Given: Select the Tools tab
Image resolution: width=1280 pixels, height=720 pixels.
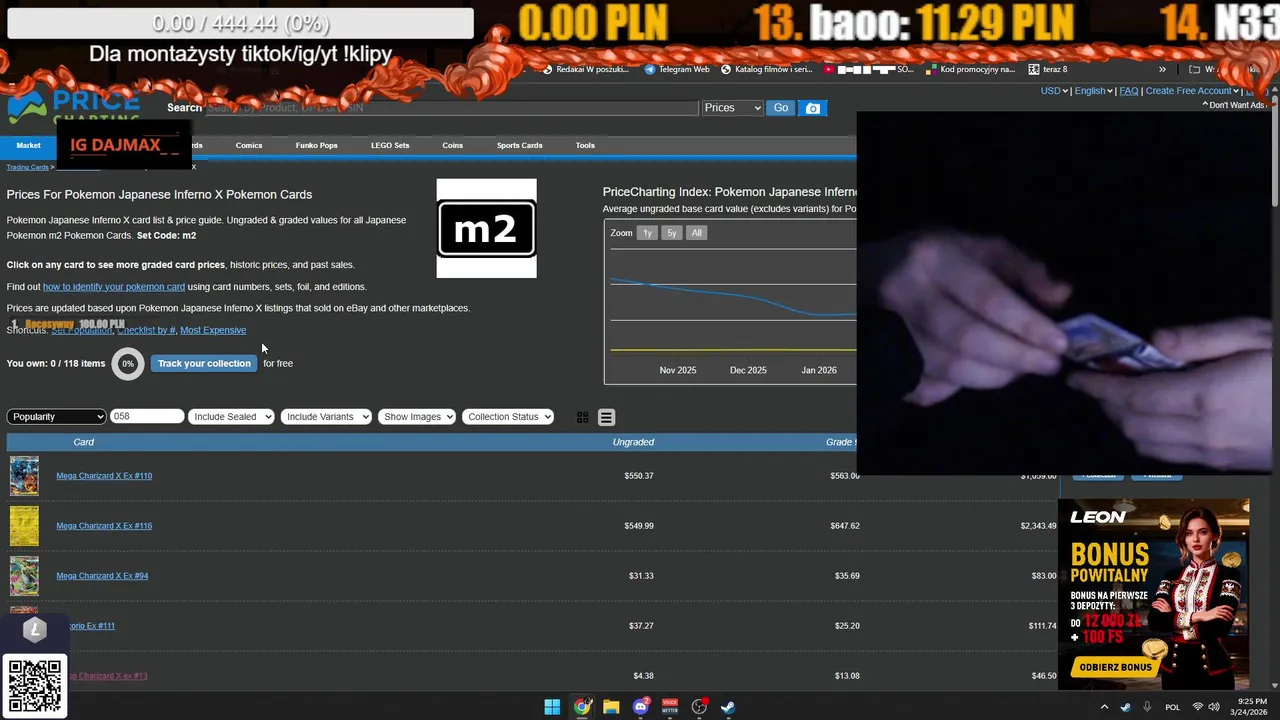Looking at the screenshot, I should click(x=585, y=145).
